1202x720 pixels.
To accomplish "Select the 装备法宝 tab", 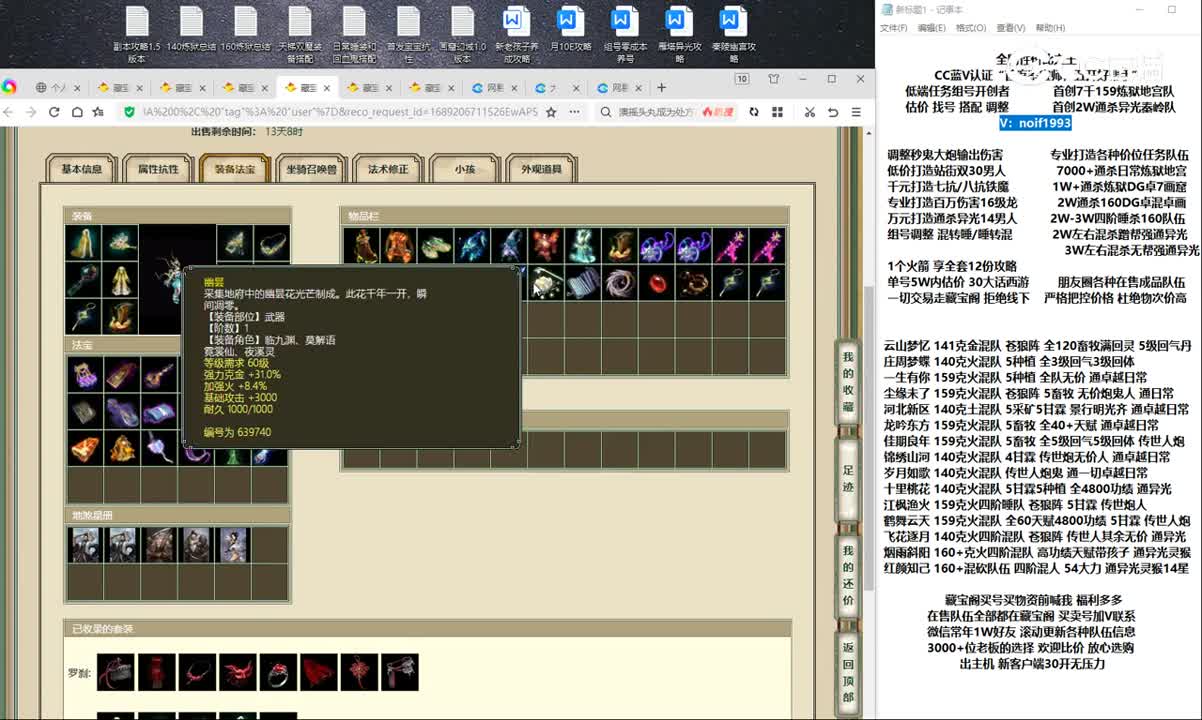I will (x=234, y=169).
